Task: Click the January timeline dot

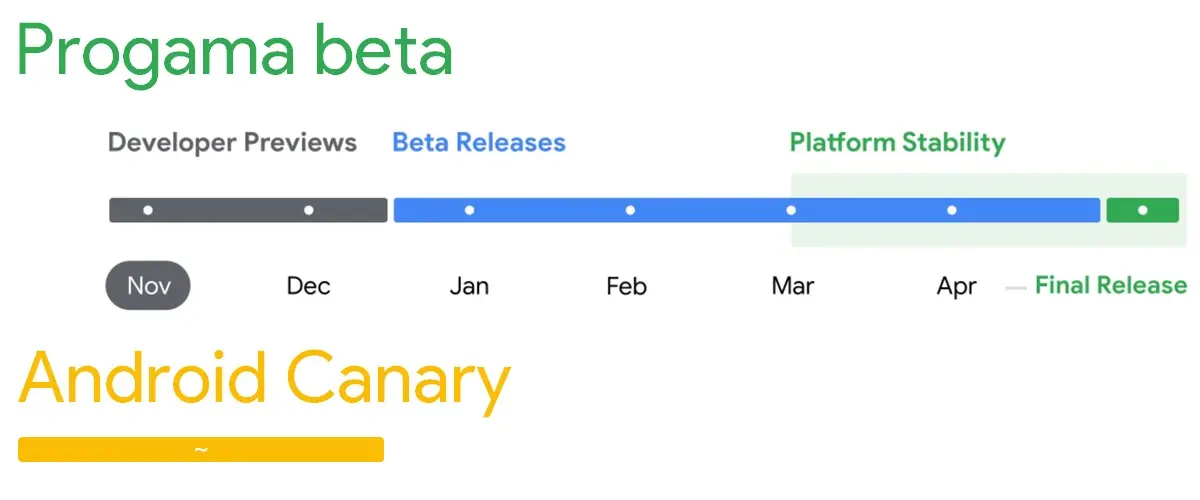Action: 469,210
